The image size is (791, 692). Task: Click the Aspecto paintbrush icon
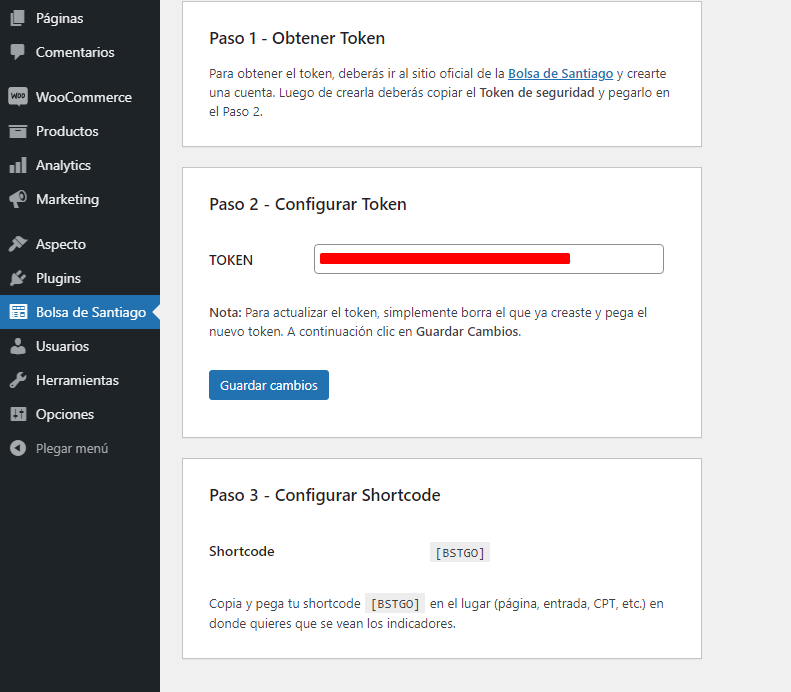pos(18,244)
